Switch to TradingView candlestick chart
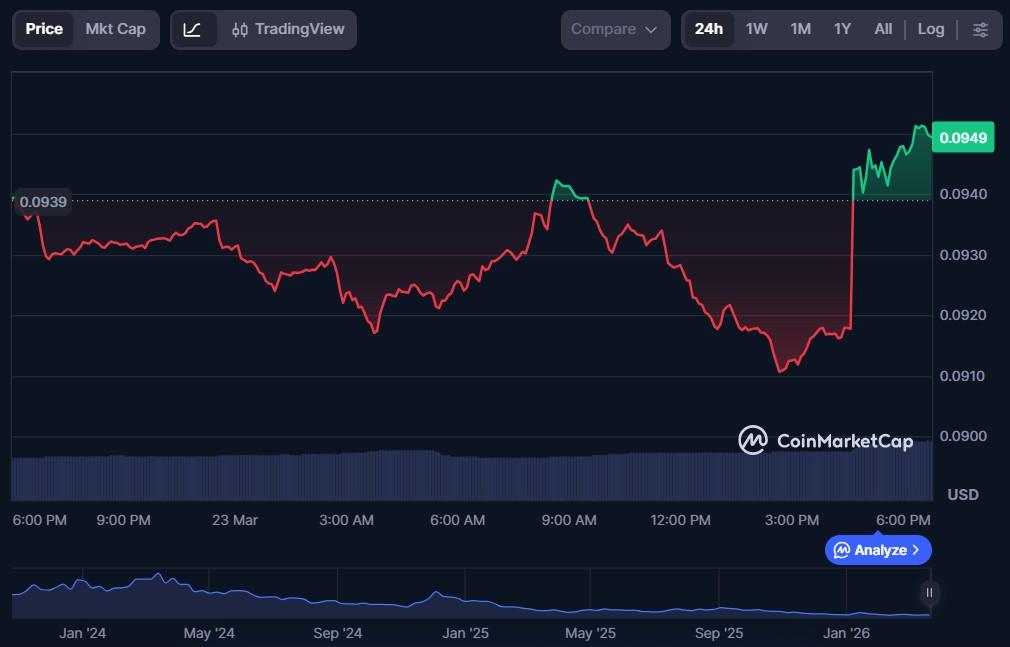This screenshot has height=647, width=1010. point(286,30)
